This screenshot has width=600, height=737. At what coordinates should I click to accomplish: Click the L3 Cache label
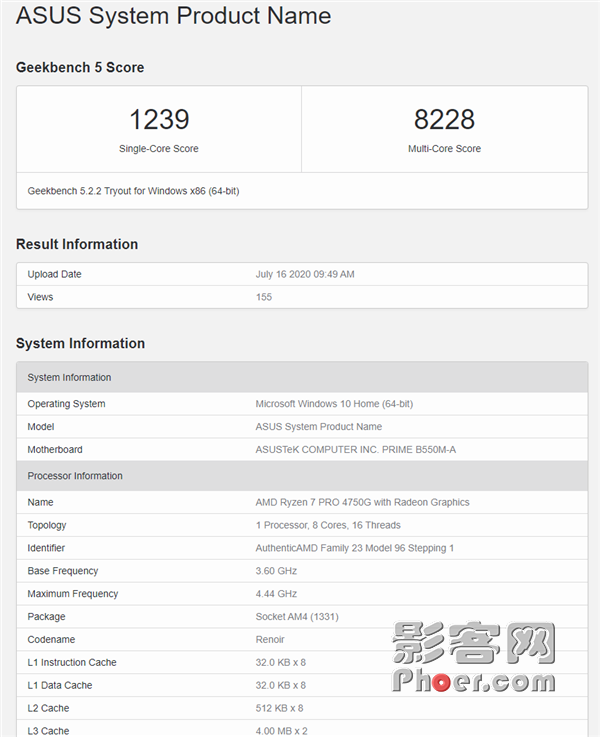click(48, 731)
